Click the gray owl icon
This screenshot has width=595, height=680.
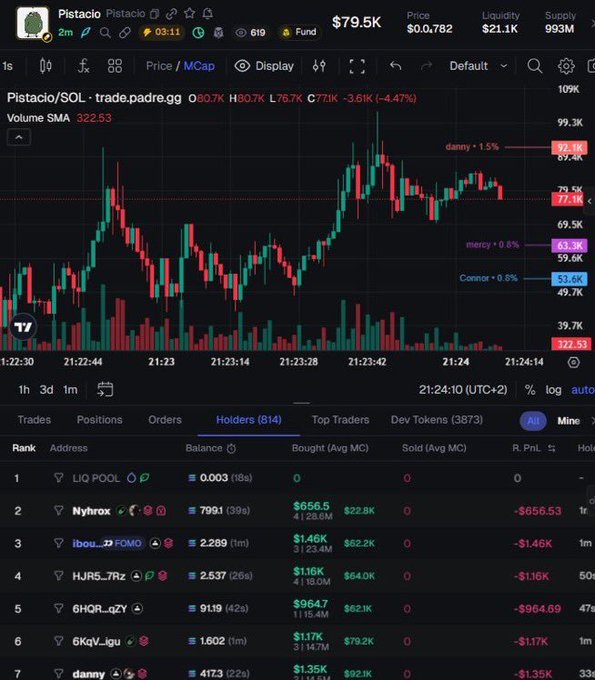coord(218,33)
